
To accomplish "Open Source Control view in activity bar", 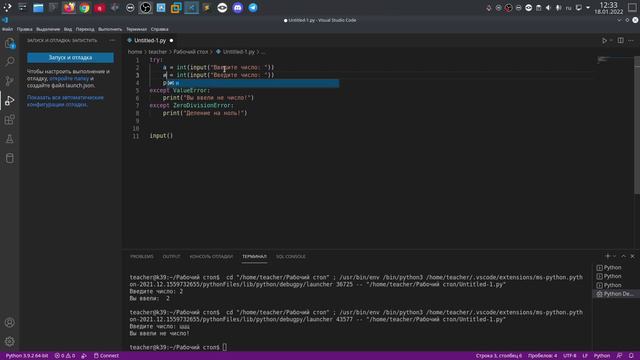I will tap(9, 81).
